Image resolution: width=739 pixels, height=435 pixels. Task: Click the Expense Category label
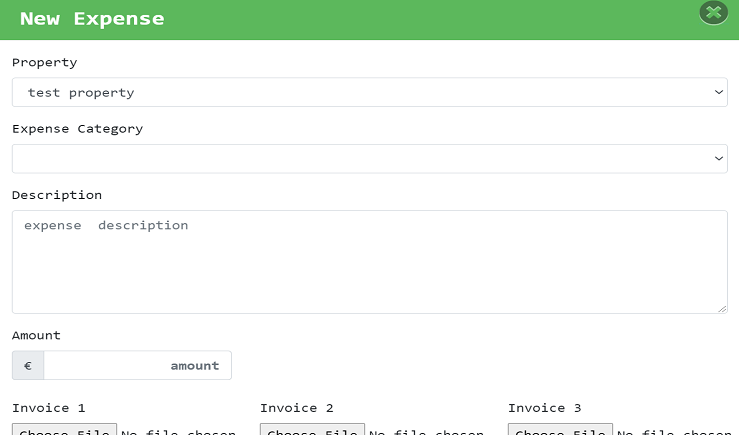pos(77,128)
